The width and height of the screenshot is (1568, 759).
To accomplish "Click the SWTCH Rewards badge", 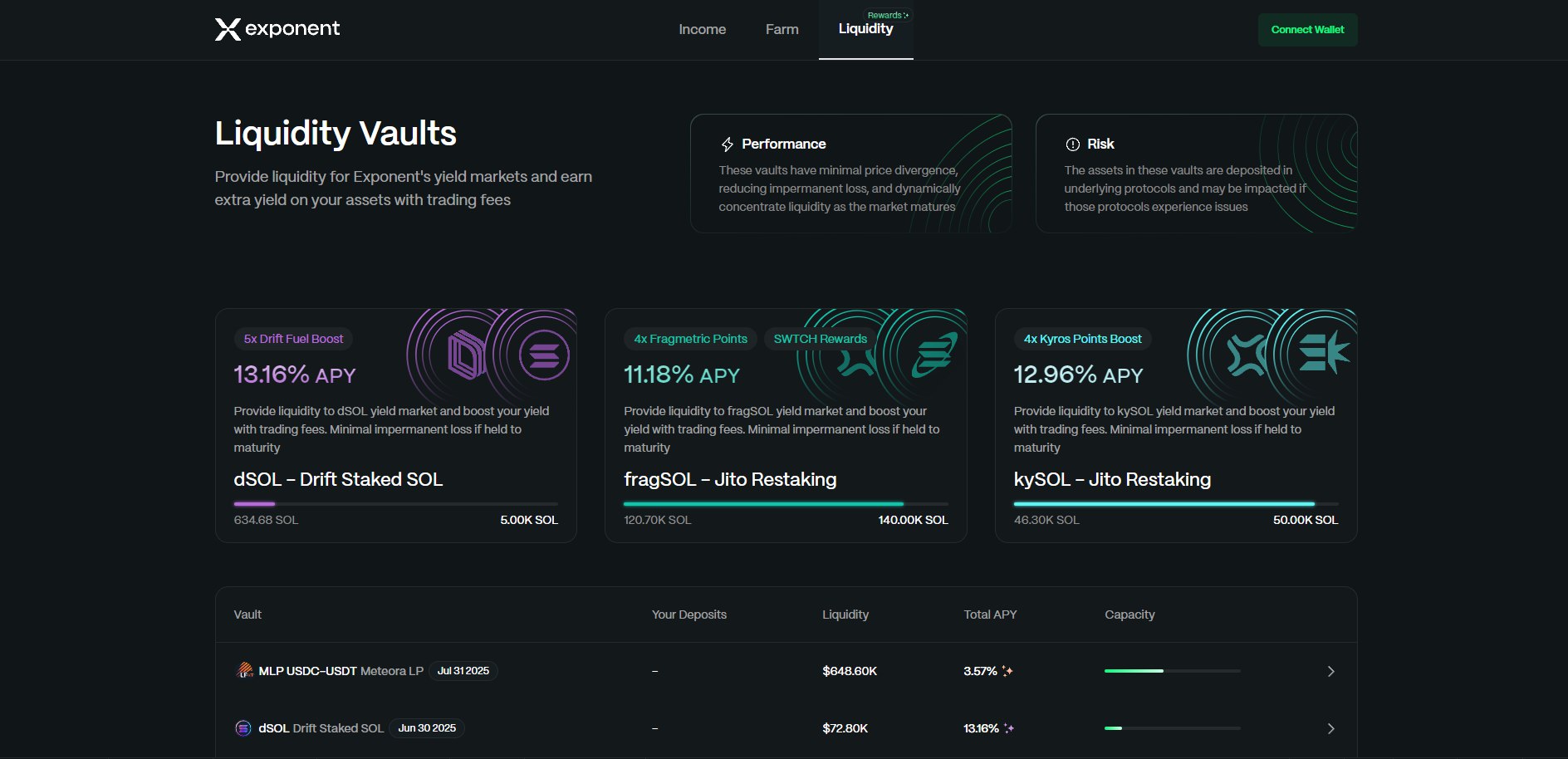I will point(820,339).
